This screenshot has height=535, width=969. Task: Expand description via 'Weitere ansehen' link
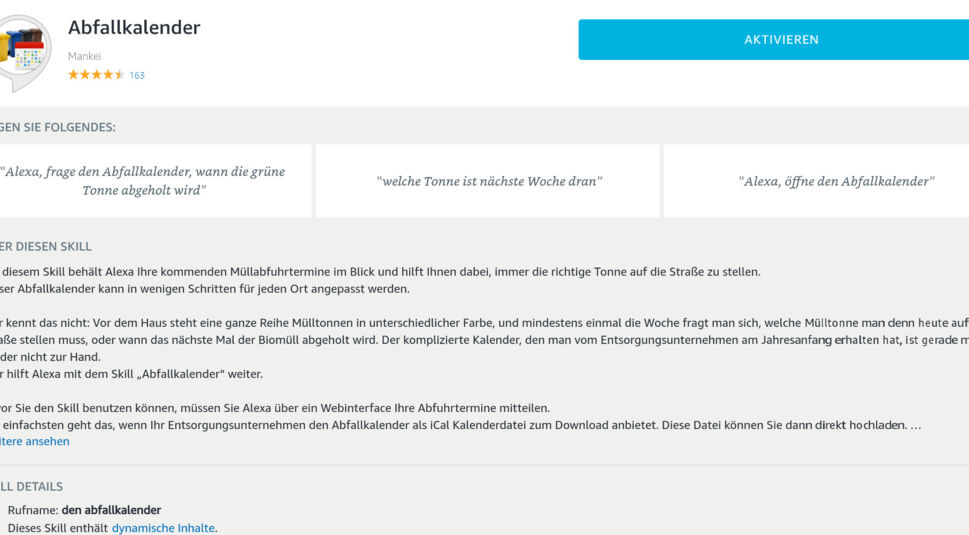[35, 441]
